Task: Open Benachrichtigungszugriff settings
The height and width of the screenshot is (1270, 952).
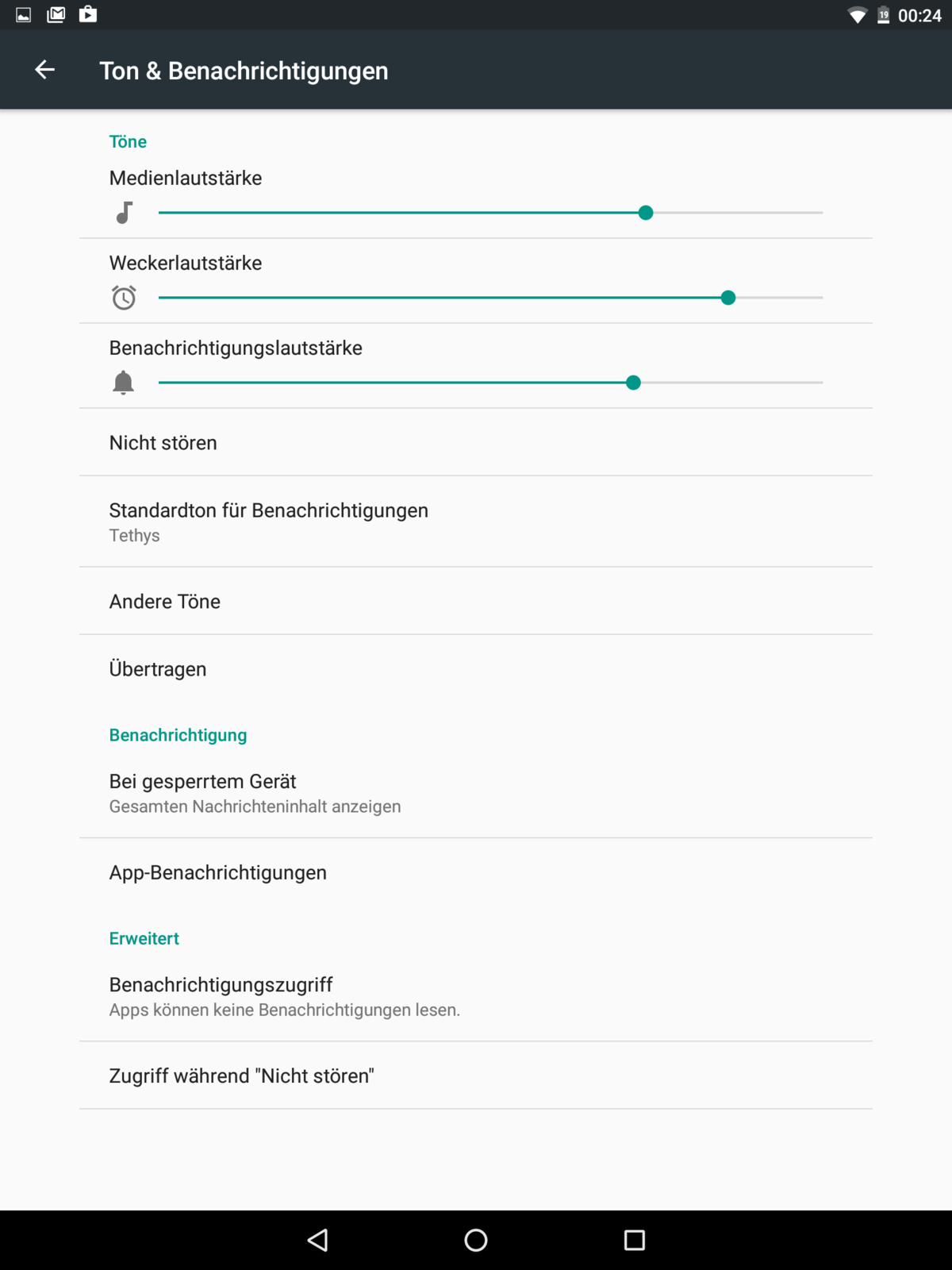Action: [x=476, y=996]
